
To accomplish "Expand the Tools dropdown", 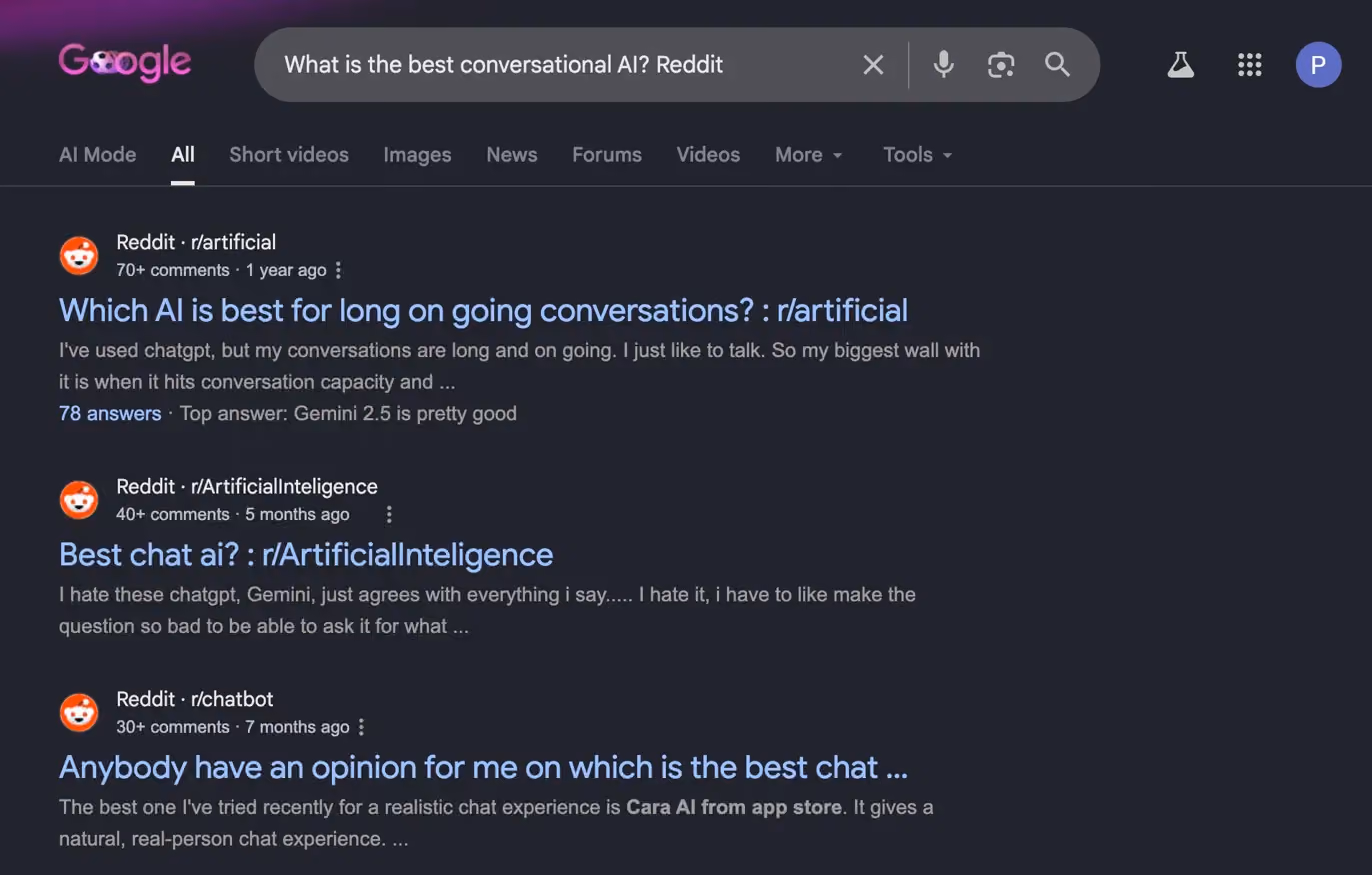I will (x=917, y=155).
